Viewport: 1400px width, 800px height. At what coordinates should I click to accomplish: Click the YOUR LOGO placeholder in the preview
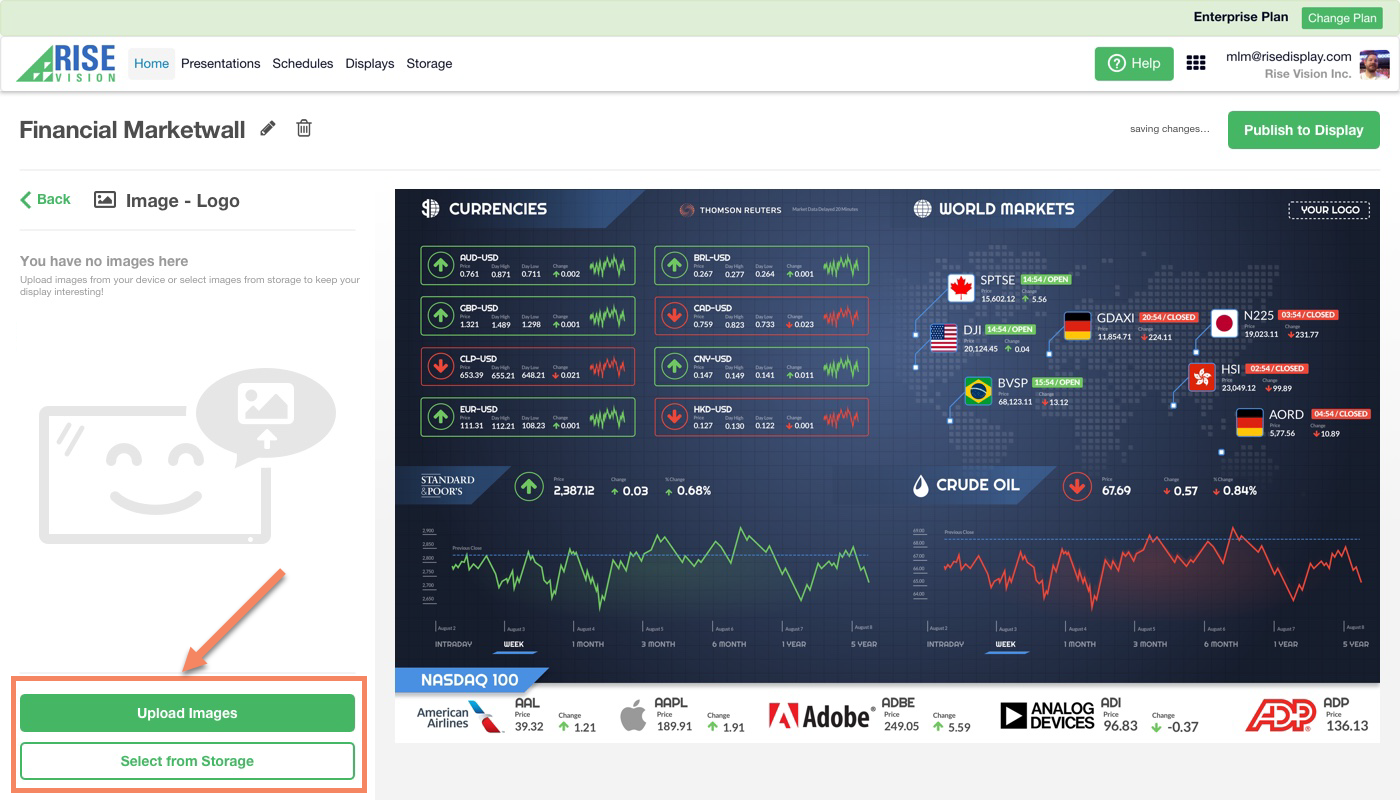1329,209
